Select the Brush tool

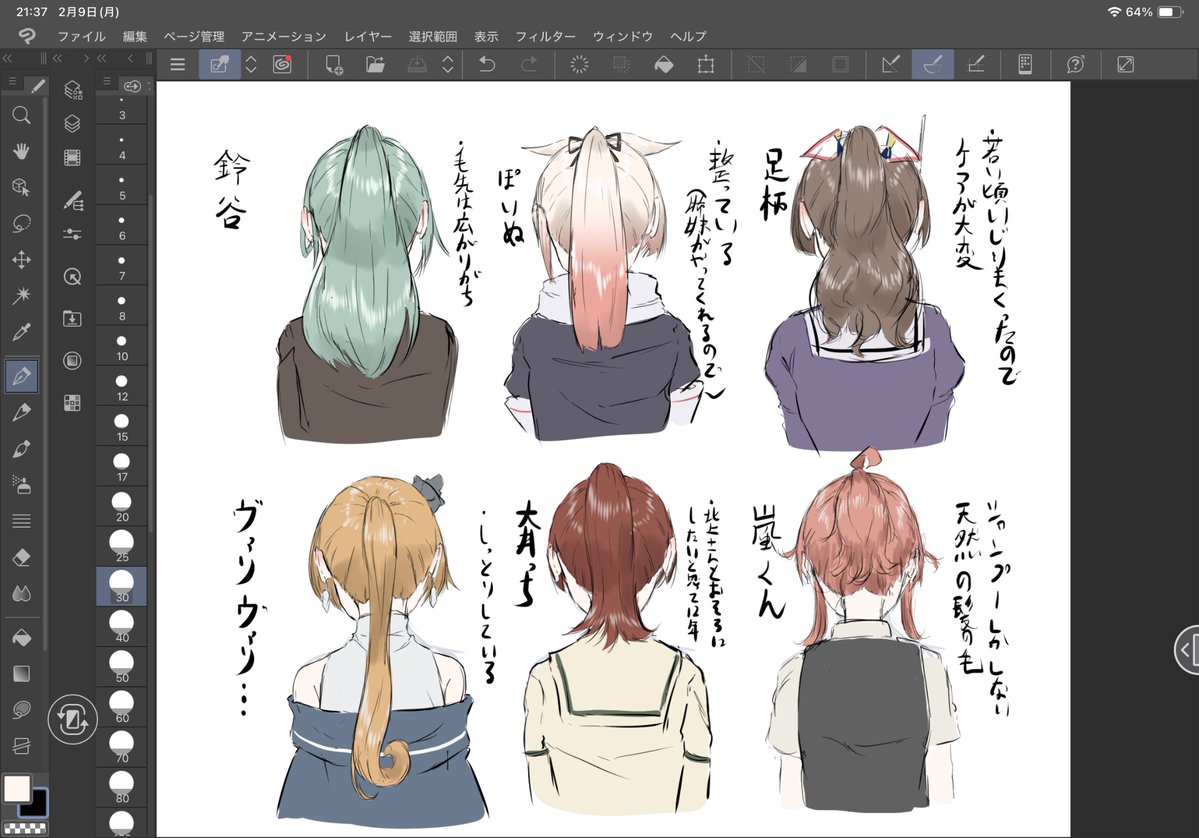pyautogui.click(x=21, y=449)
